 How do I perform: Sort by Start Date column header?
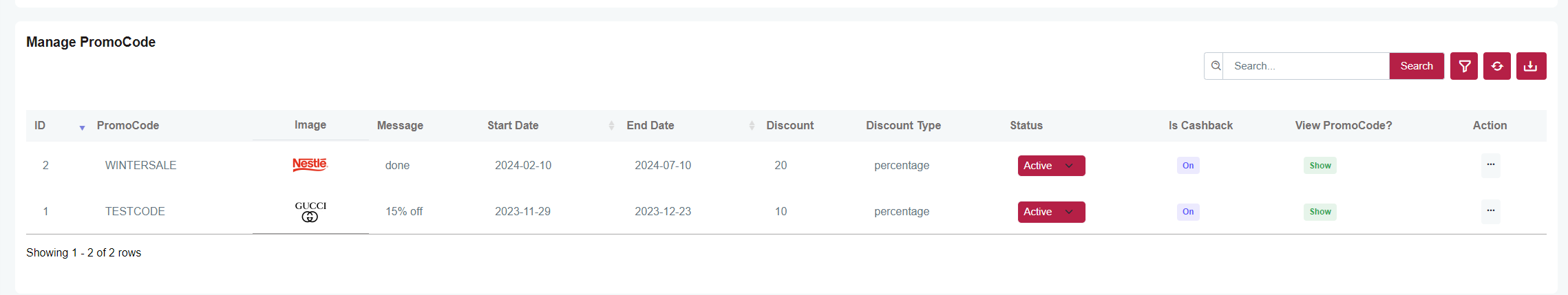[513, 126]
